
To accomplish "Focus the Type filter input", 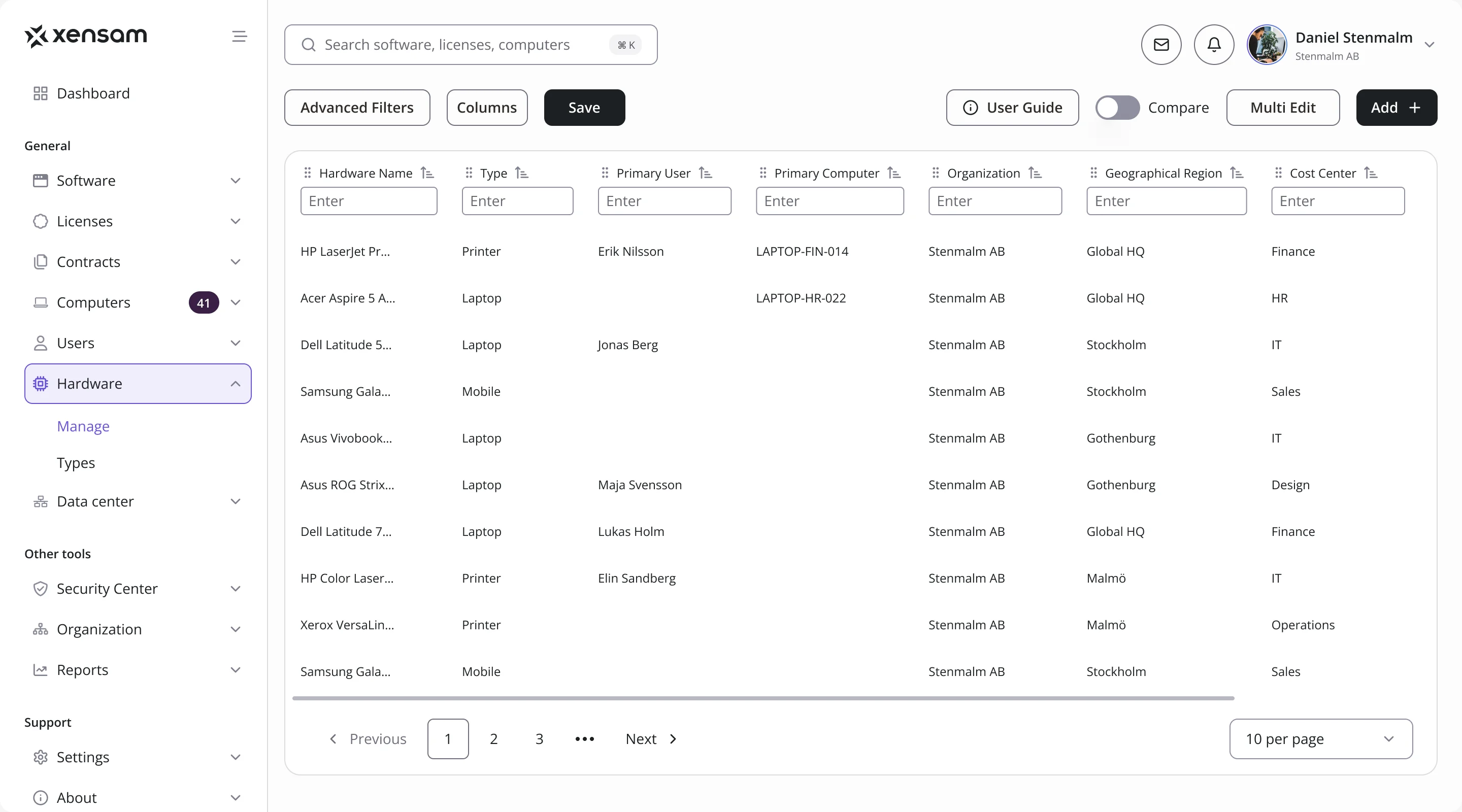I will pos(517,201).
